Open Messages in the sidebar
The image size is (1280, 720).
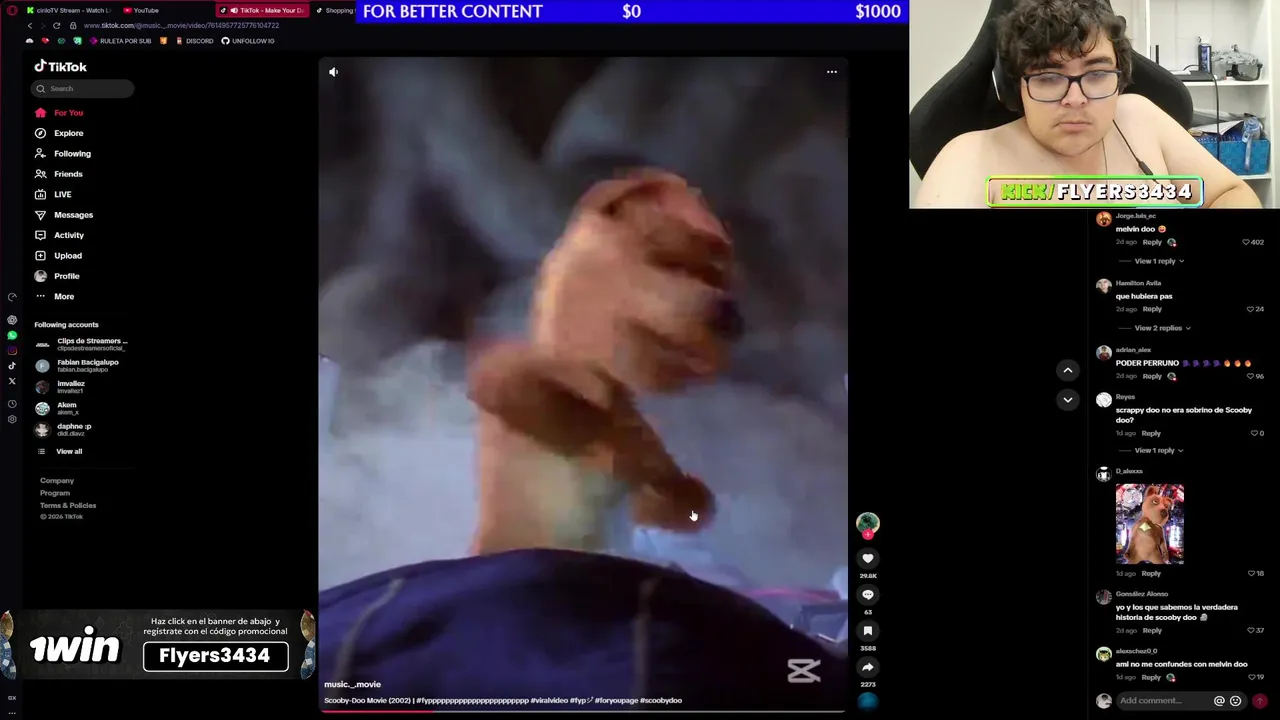pos(63,215)
